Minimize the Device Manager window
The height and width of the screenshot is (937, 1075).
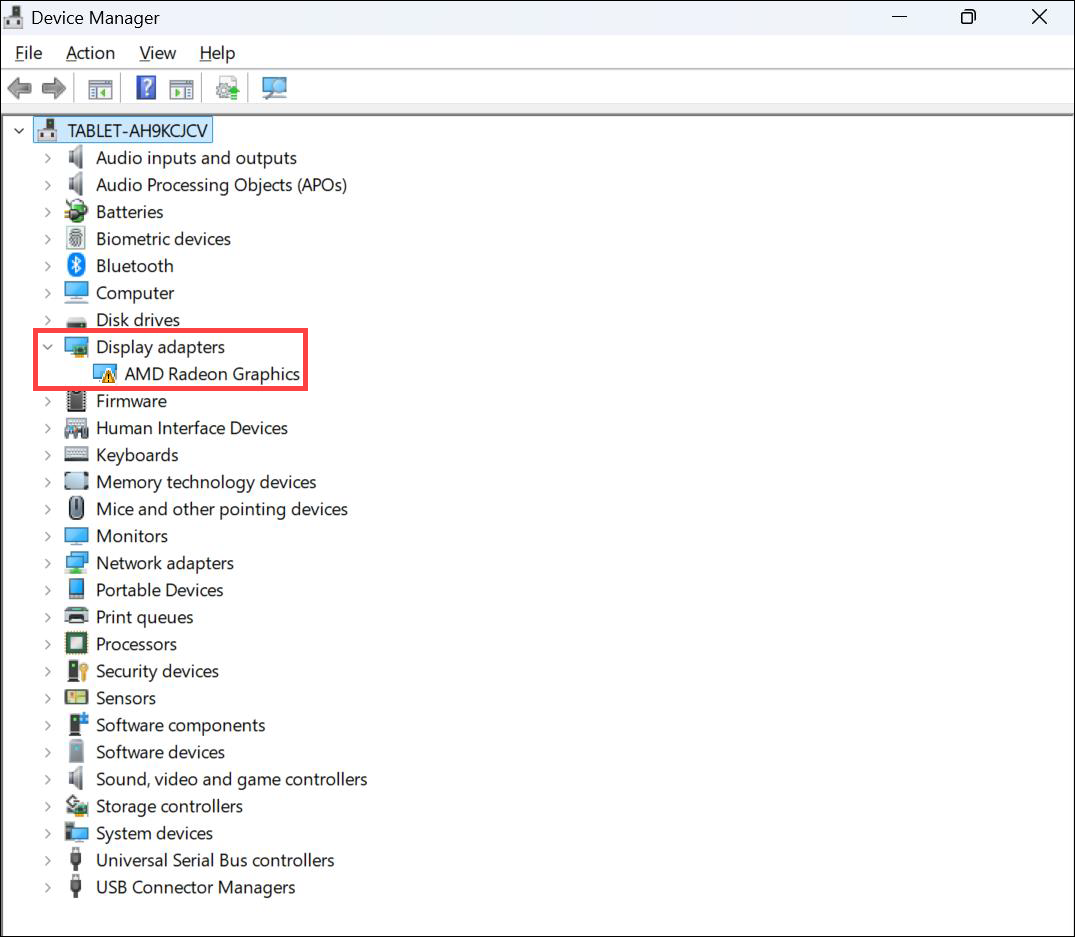899,17
